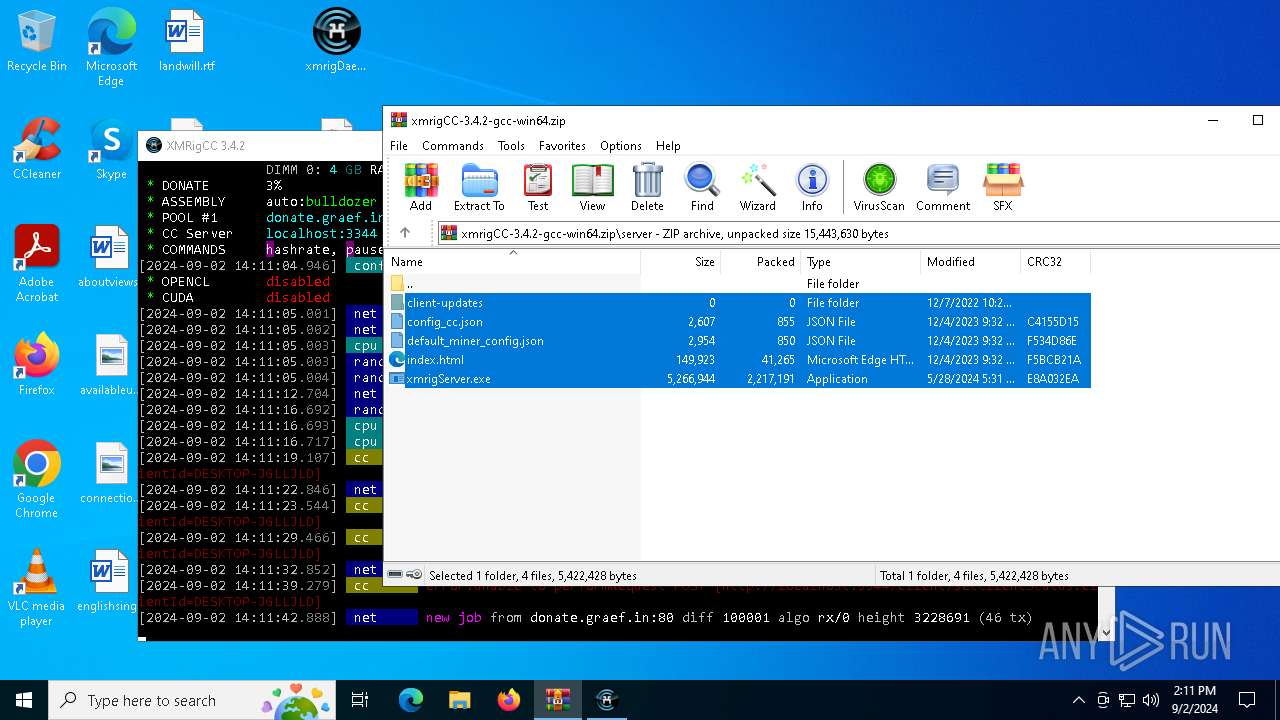Select the config_cc.json file

pos(739,322)
